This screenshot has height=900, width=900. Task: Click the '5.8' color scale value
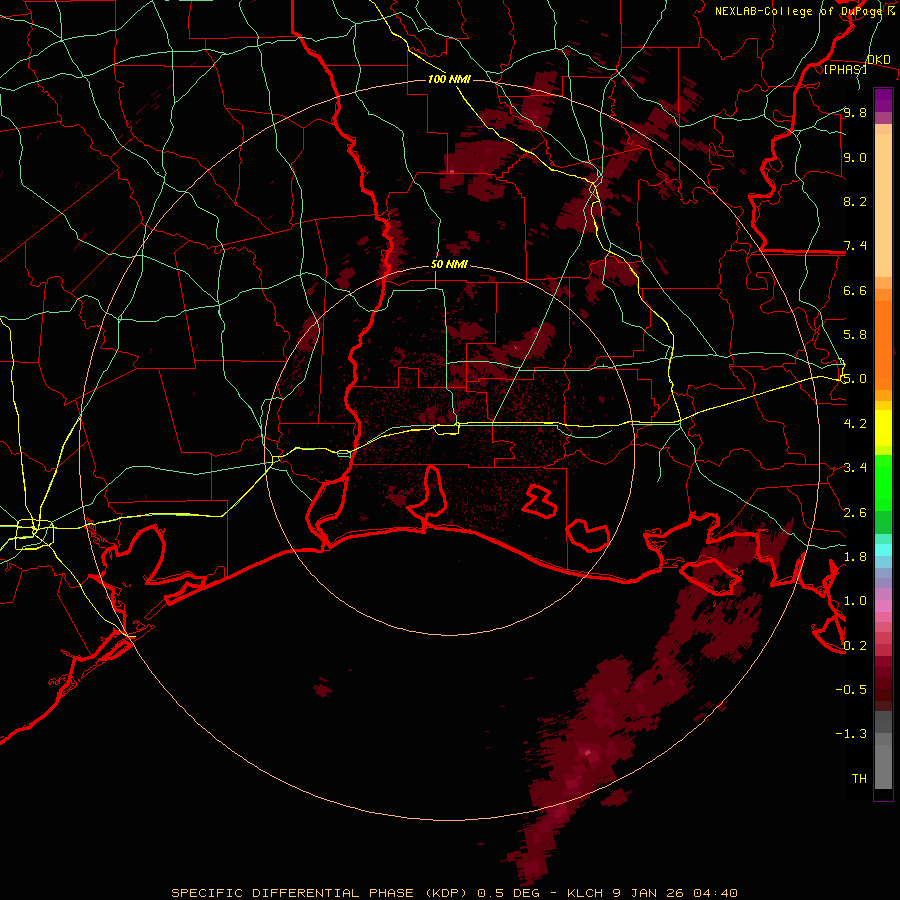click(855, 335)
